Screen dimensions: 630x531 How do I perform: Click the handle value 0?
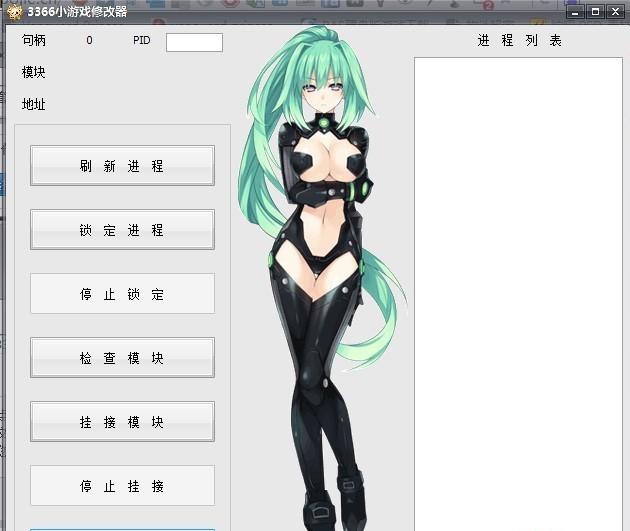[89, 41]
